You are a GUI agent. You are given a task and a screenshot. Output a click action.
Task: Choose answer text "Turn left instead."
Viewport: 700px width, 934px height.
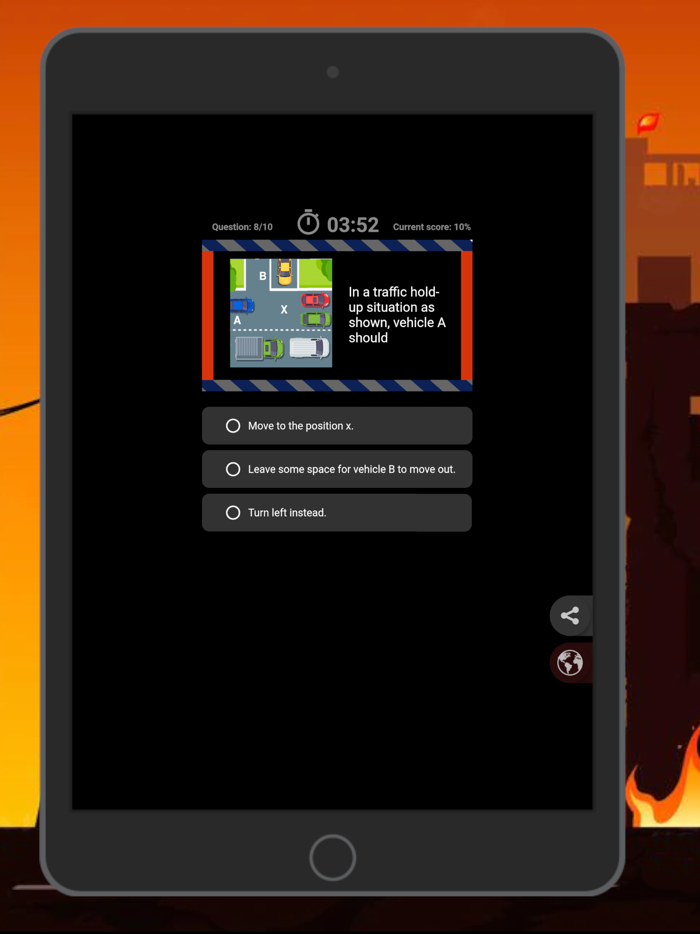287,513
